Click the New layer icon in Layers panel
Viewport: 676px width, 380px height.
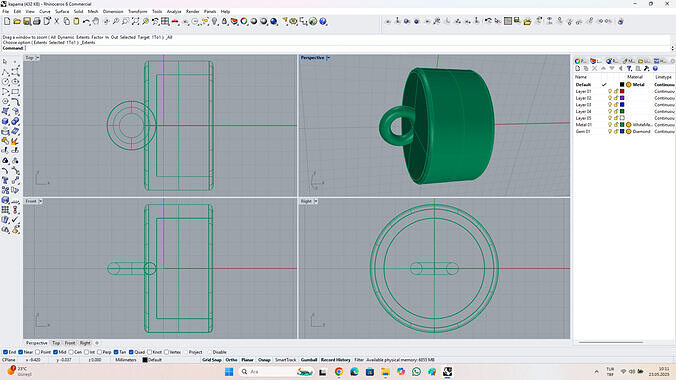(578, 69)
